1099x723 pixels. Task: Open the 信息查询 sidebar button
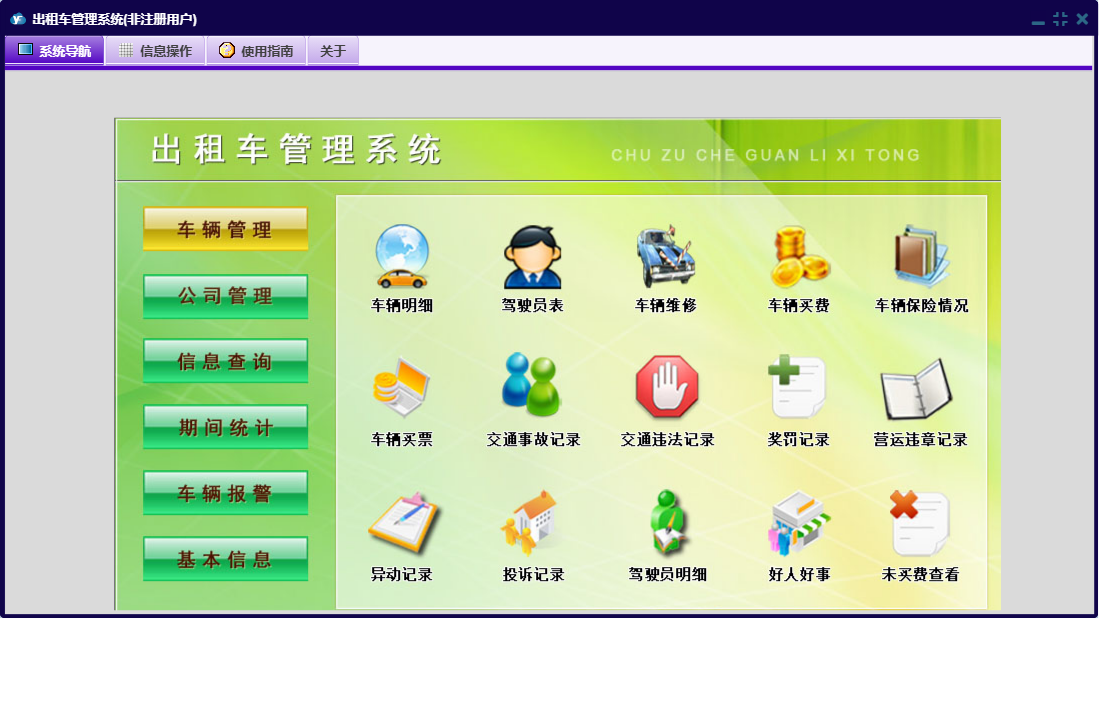(x=225, y=362)
